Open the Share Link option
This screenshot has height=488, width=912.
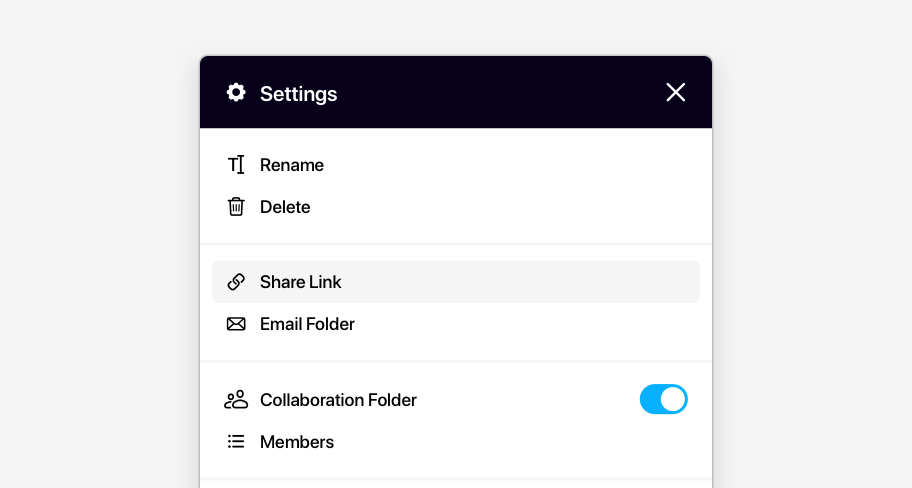(x=300, y=282)
